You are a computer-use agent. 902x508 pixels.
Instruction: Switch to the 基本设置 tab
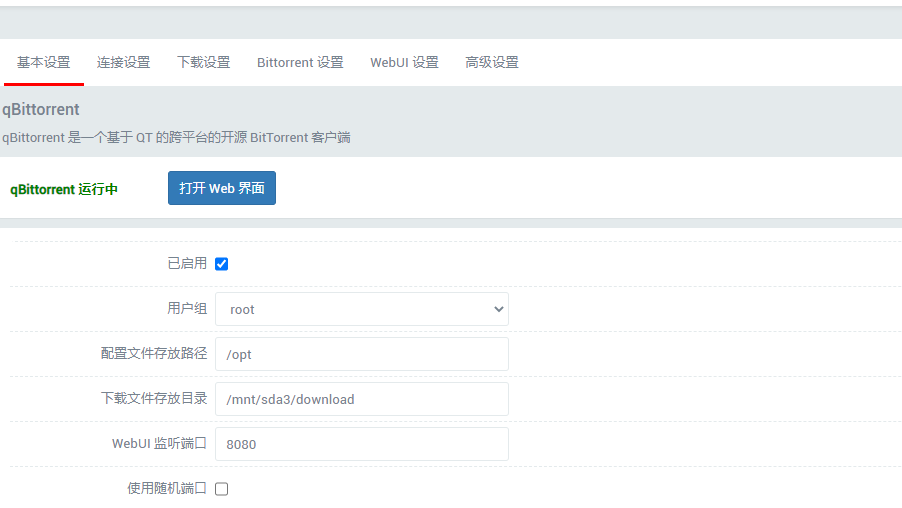(x=44, y=63)
